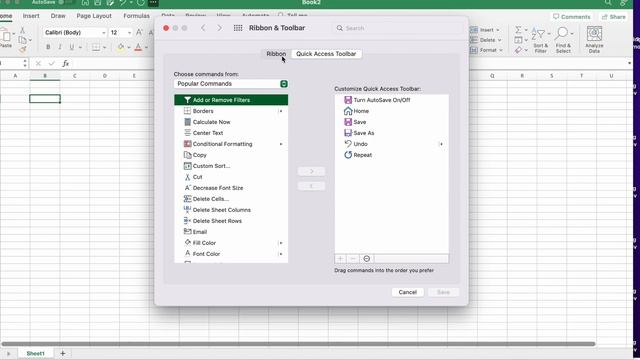Click the show all preferences grid icon
640x360 pixels.
point(238,28)
